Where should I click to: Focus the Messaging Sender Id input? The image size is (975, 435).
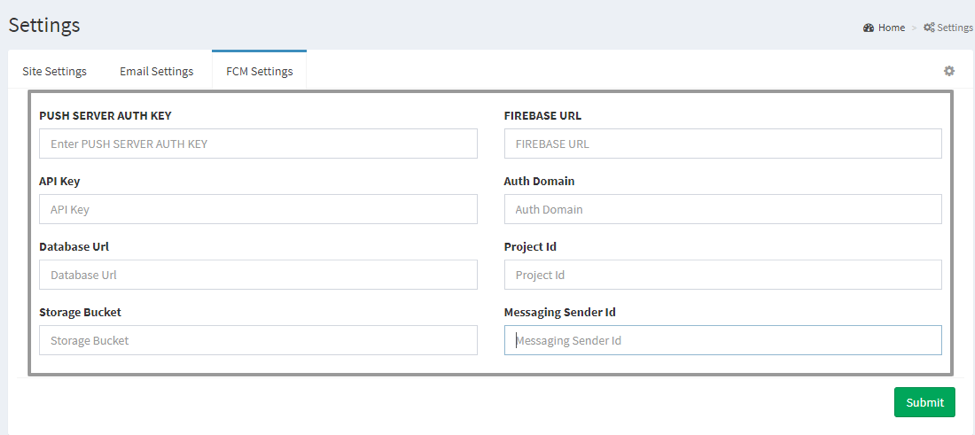tap(722, 341)
